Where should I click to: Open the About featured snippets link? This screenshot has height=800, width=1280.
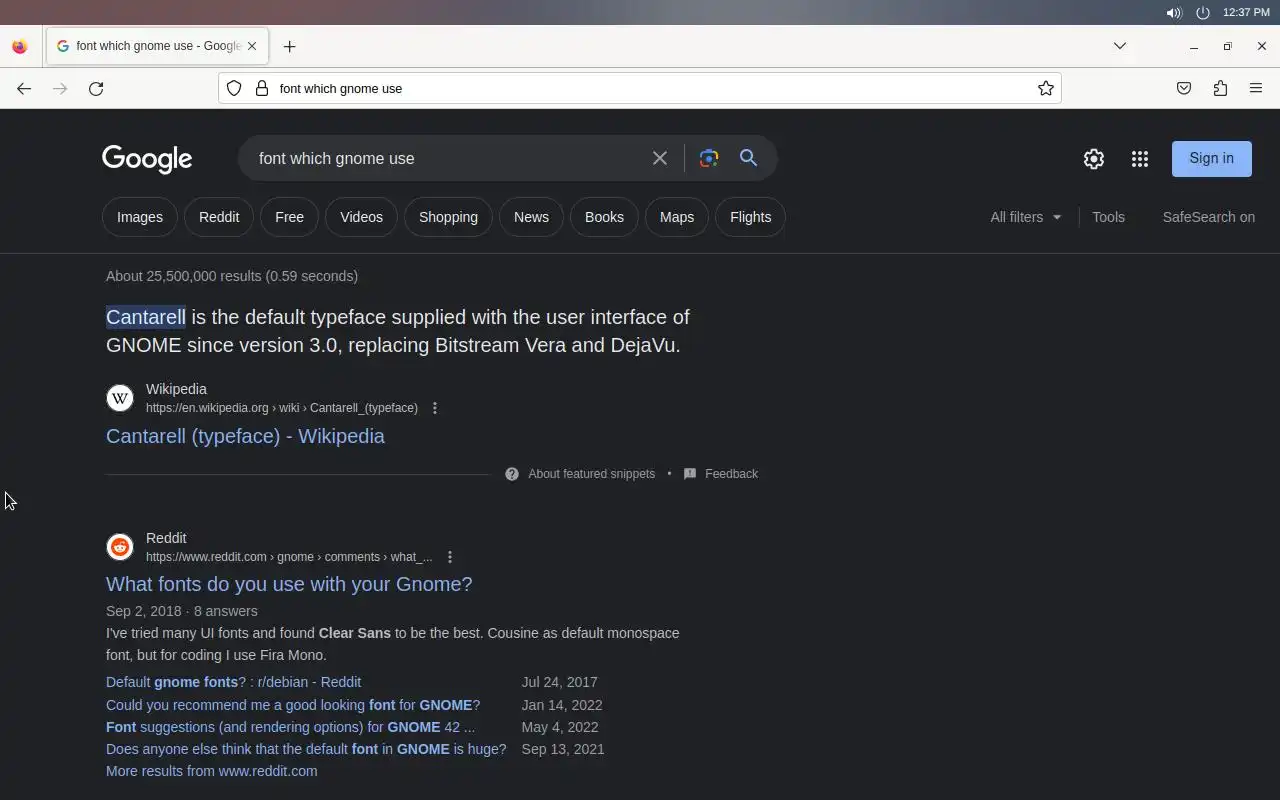tap(591, 474)
